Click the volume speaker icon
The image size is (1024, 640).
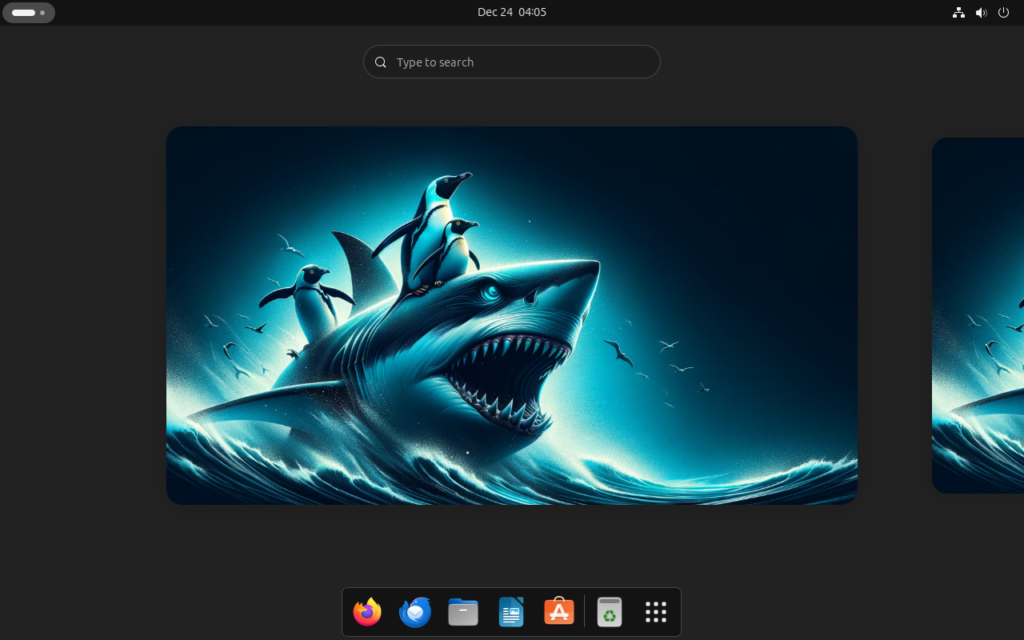click(x=981, y=13)
